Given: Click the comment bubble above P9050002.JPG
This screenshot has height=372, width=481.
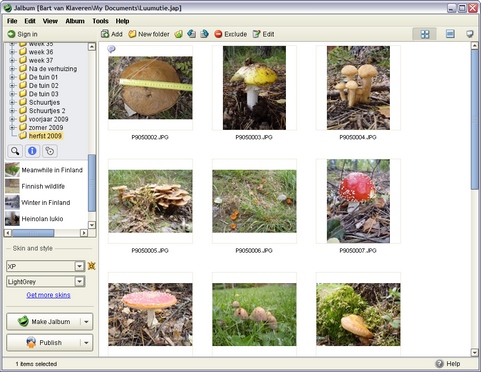Looking at the screenshot, I should click(x=111, y=49).
